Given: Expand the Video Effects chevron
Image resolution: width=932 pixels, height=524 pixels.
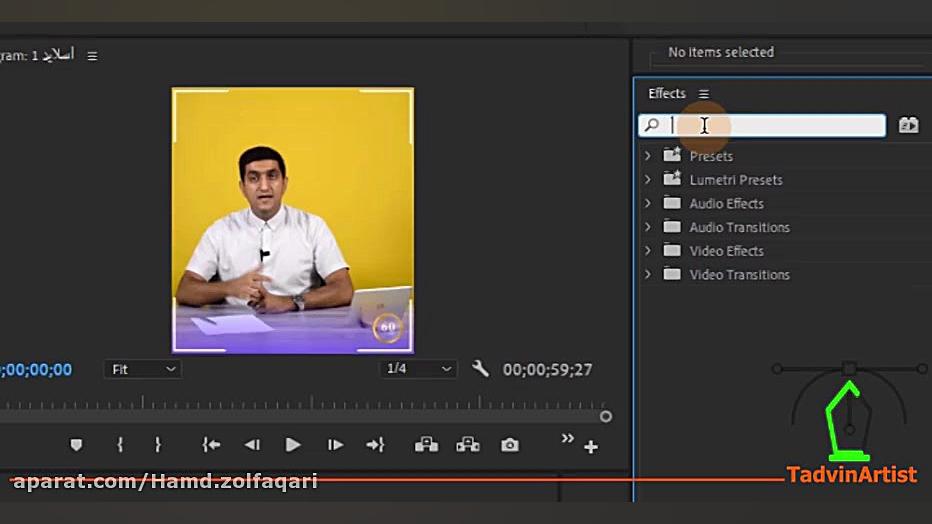Looking at the screenshot, I should pos(648,251).
